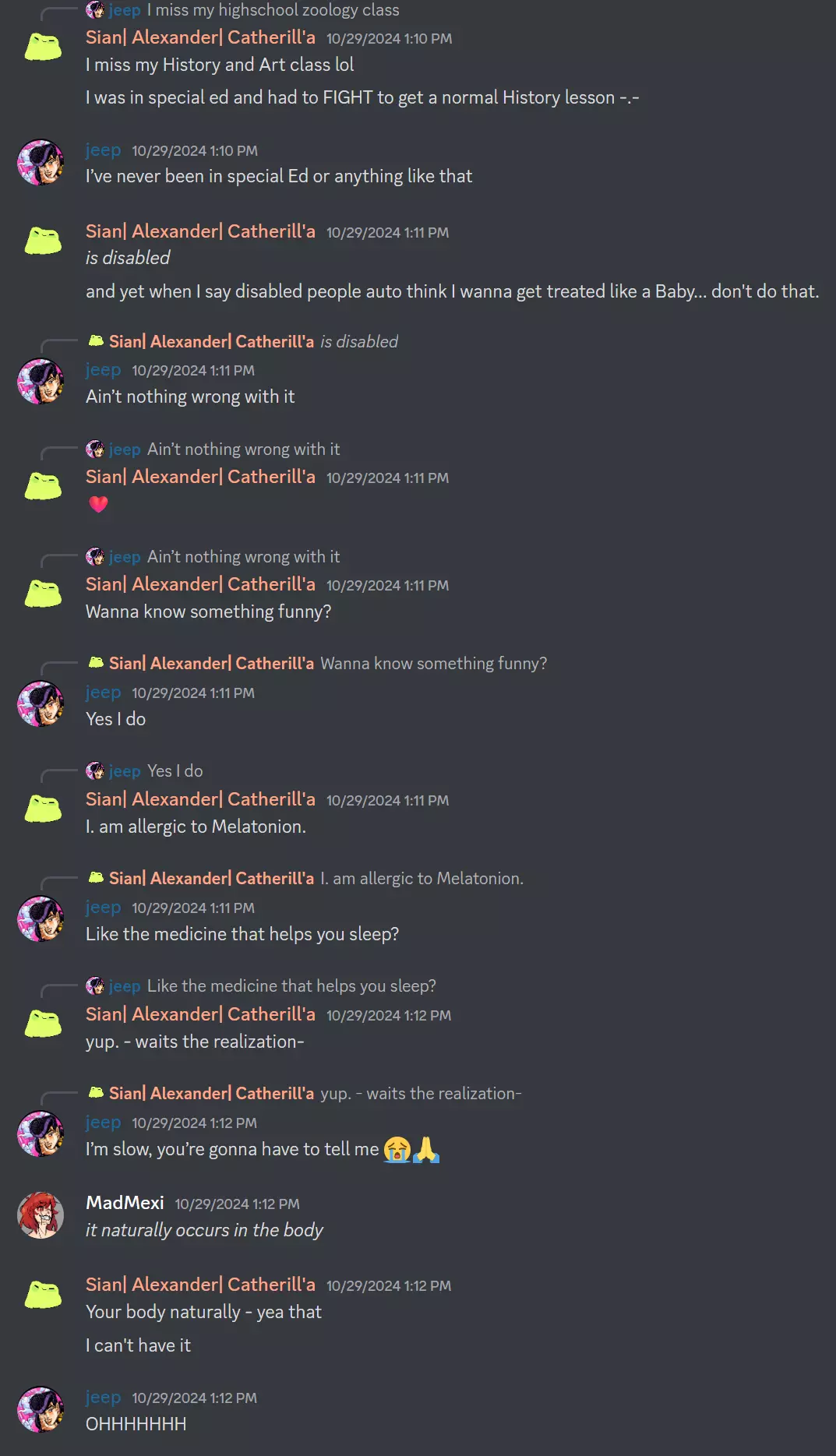The image size is (836, 1456).
Task: Click small green avatar in "is disabled" reply preview
Action: (96, 341)
